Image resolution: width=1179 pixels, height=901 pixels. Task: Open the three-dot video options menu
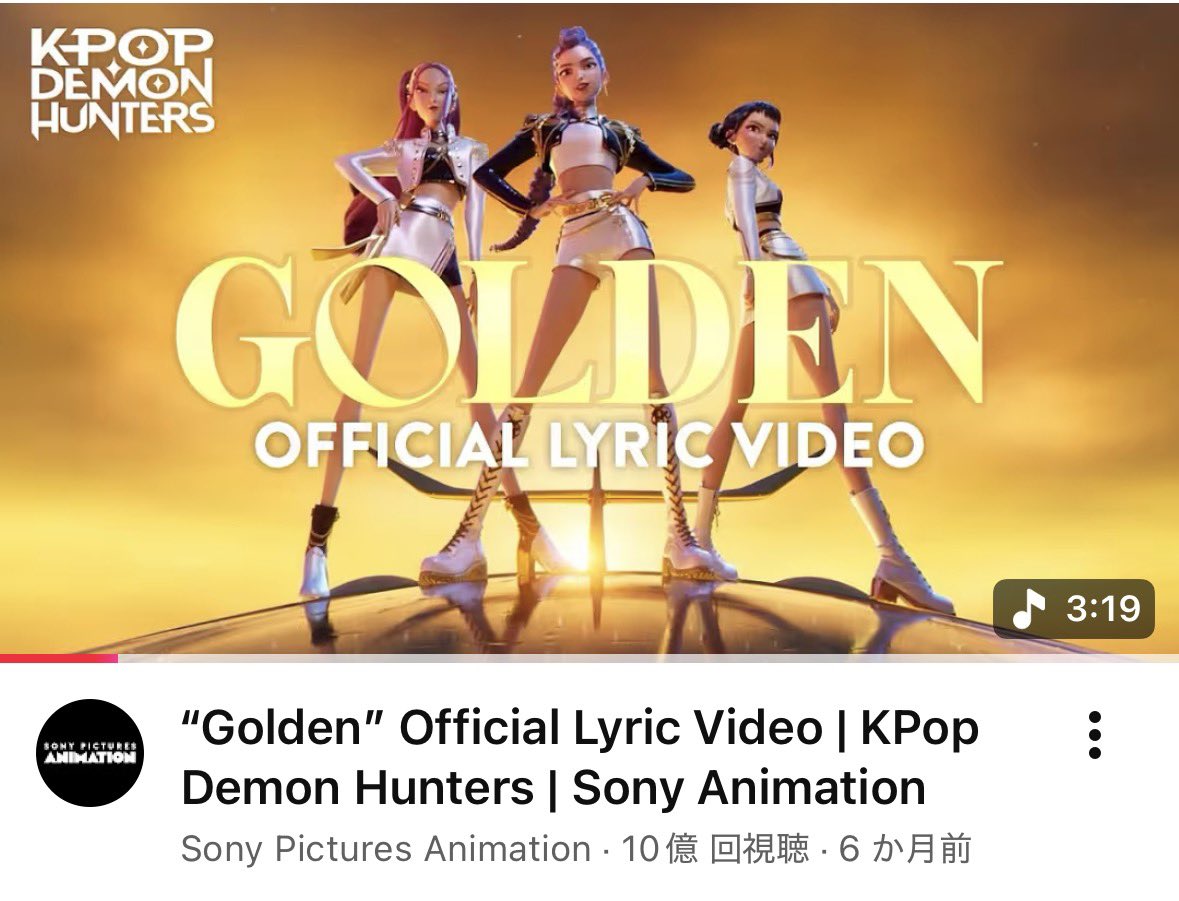pos(1095,735)
